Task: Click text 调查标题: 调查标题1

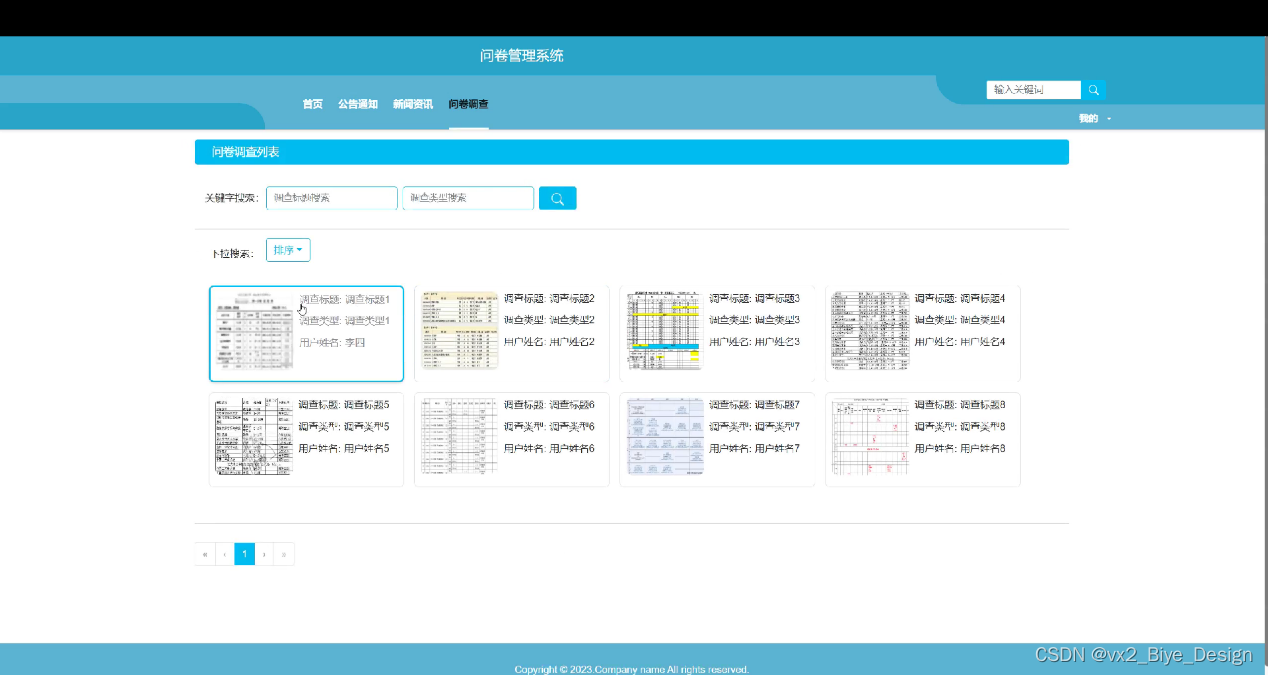Action: pos(345,299)
